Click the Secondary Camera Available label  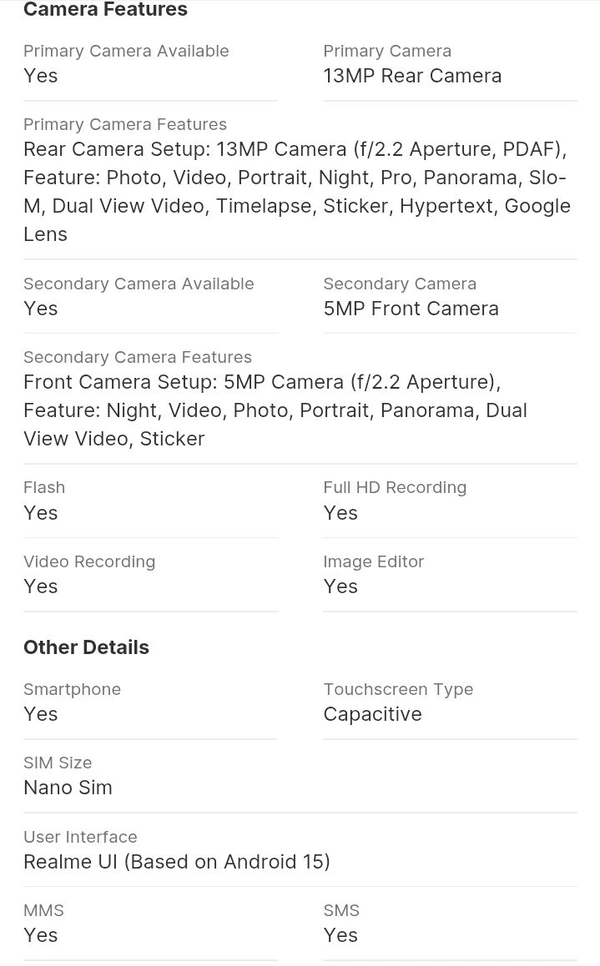139,284
